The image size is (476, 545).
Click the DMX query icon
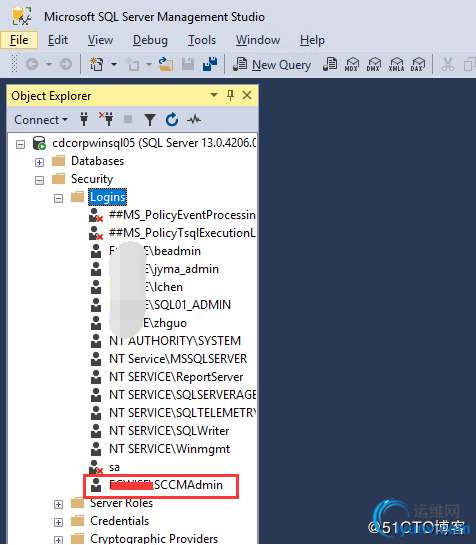click(x=374, y=64)
